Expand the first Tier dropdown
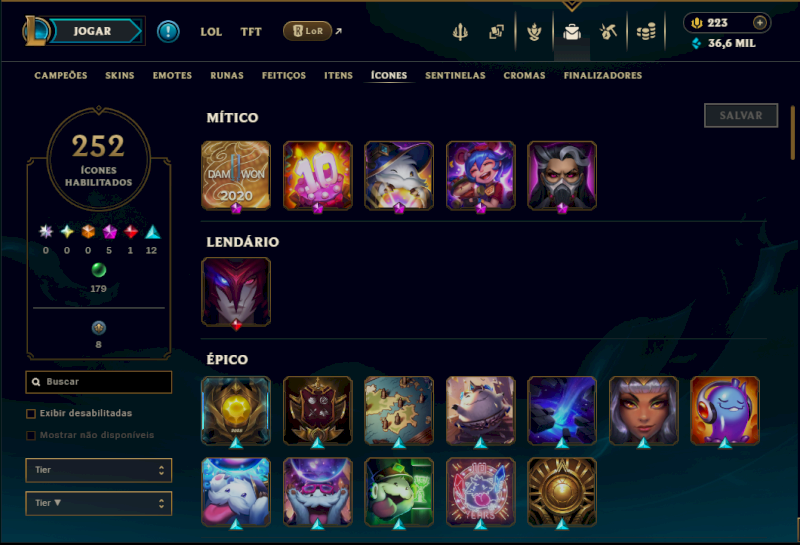Screen dimensions: 800x545 (x=98, y=470)
